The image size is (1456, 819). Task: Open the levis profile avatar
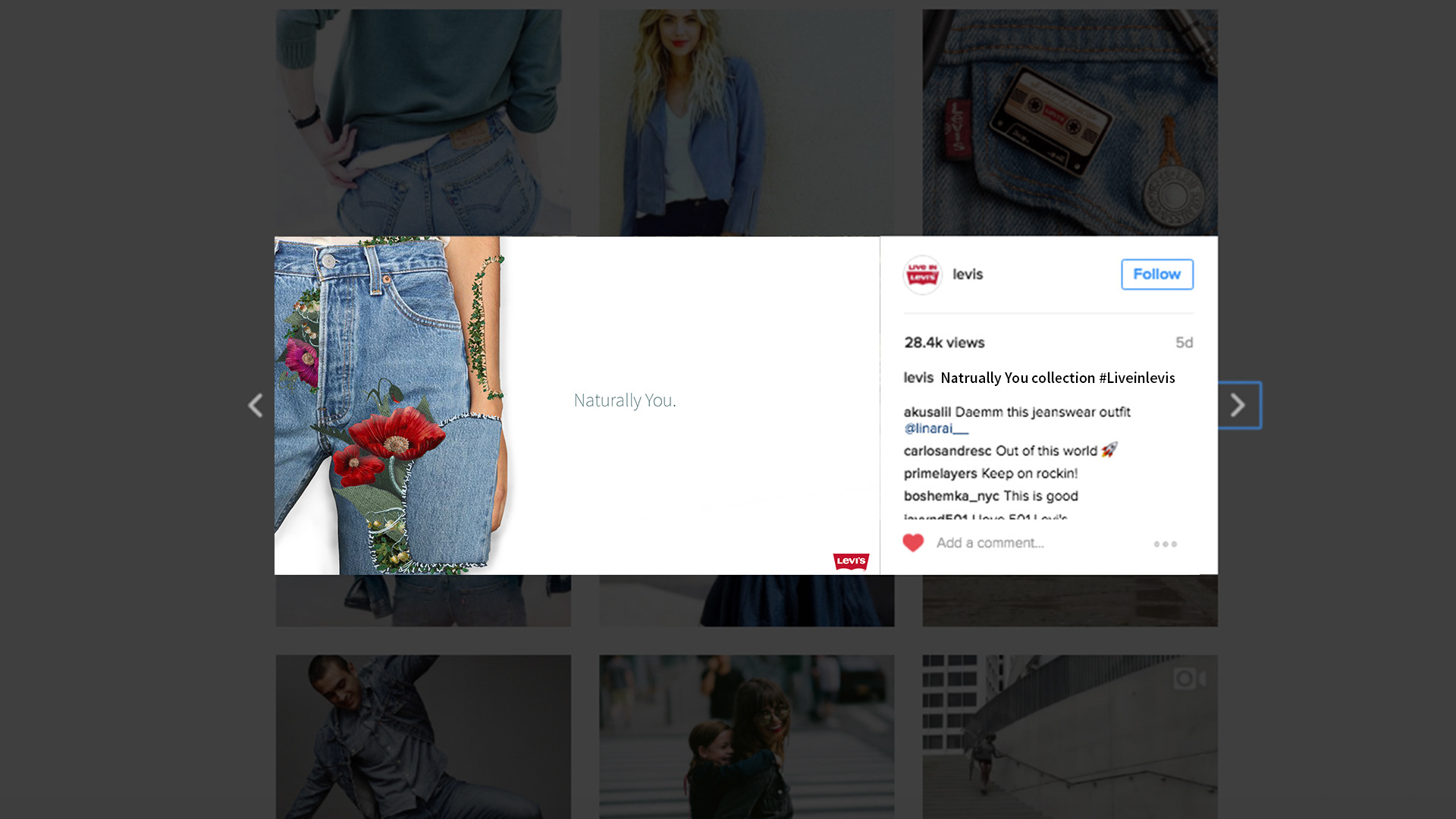point(922,275)
